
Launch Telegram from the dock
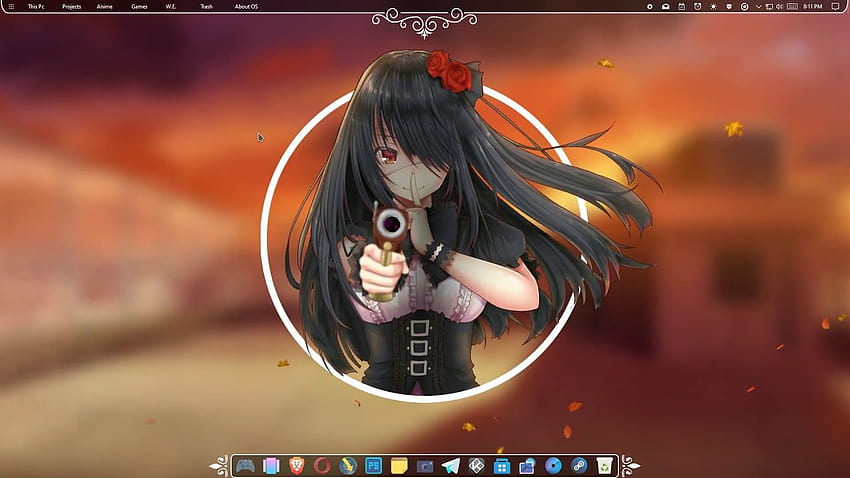click(x=450, y=466)
